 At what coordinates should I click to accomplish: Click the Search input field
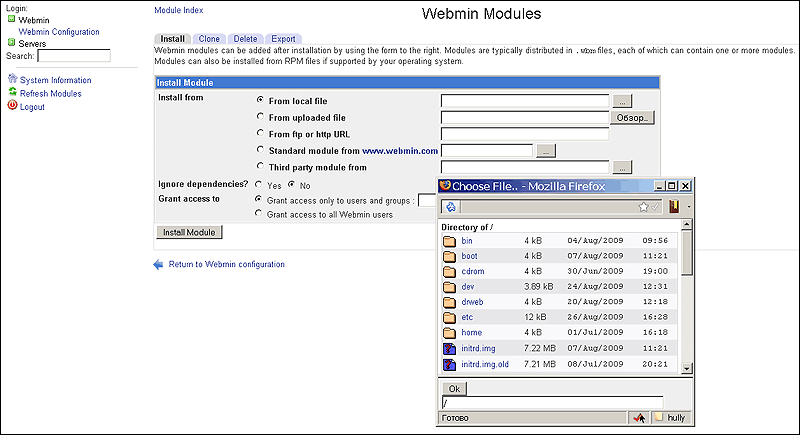point(74,56)
